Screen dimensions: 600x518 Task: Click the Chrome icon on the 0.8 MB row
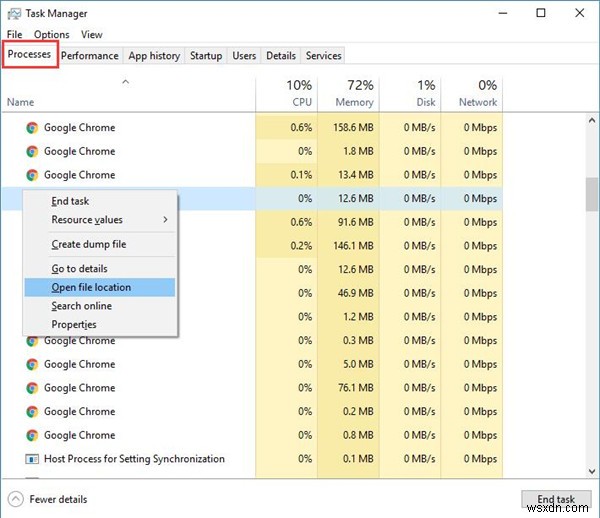(32, 435)
